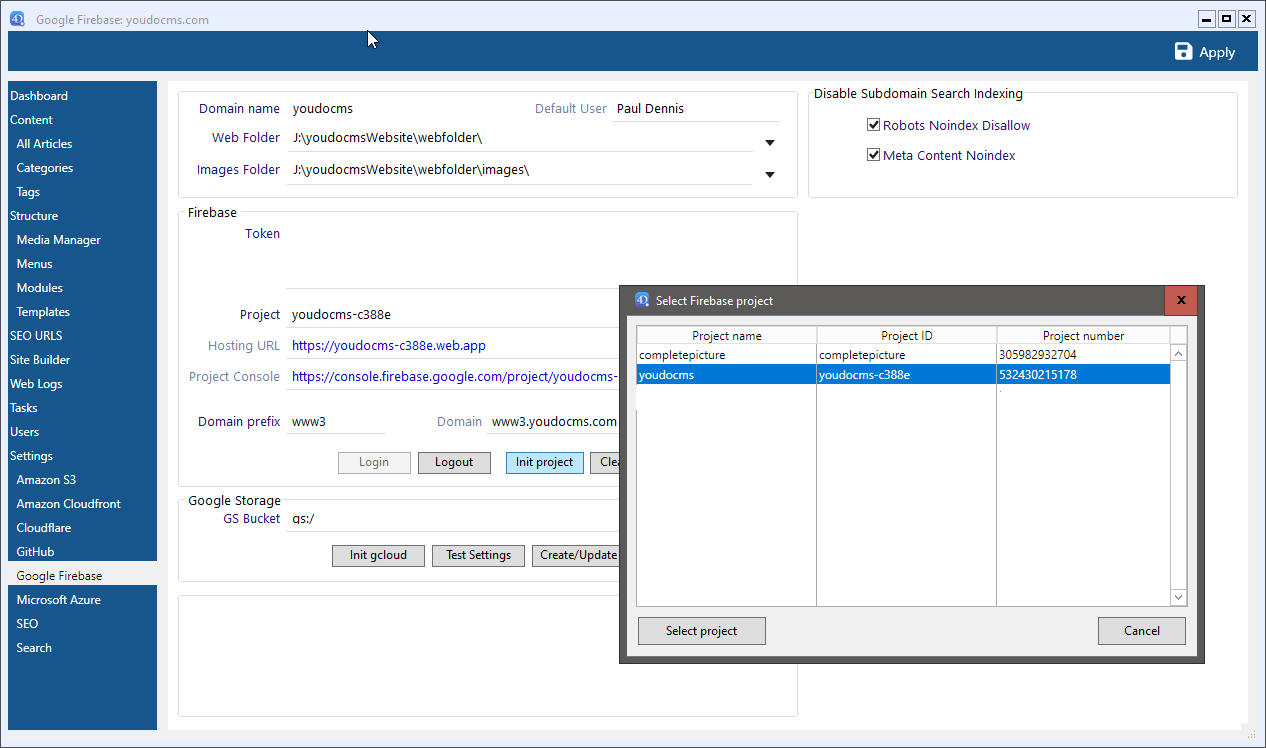Click the GS Bucket field
Viewport: 1266px width, 748px height.
(453, 519)
